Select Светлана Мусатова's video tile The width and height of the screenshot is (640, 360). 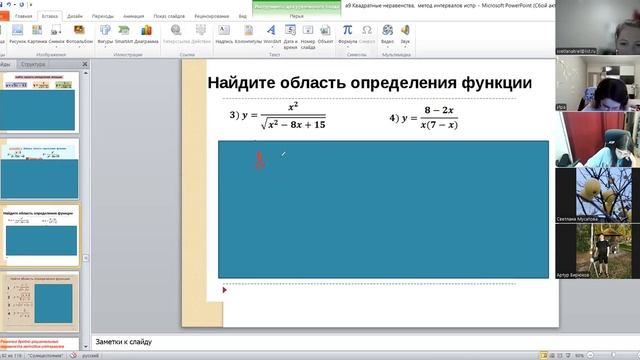[x=598, y=195]
